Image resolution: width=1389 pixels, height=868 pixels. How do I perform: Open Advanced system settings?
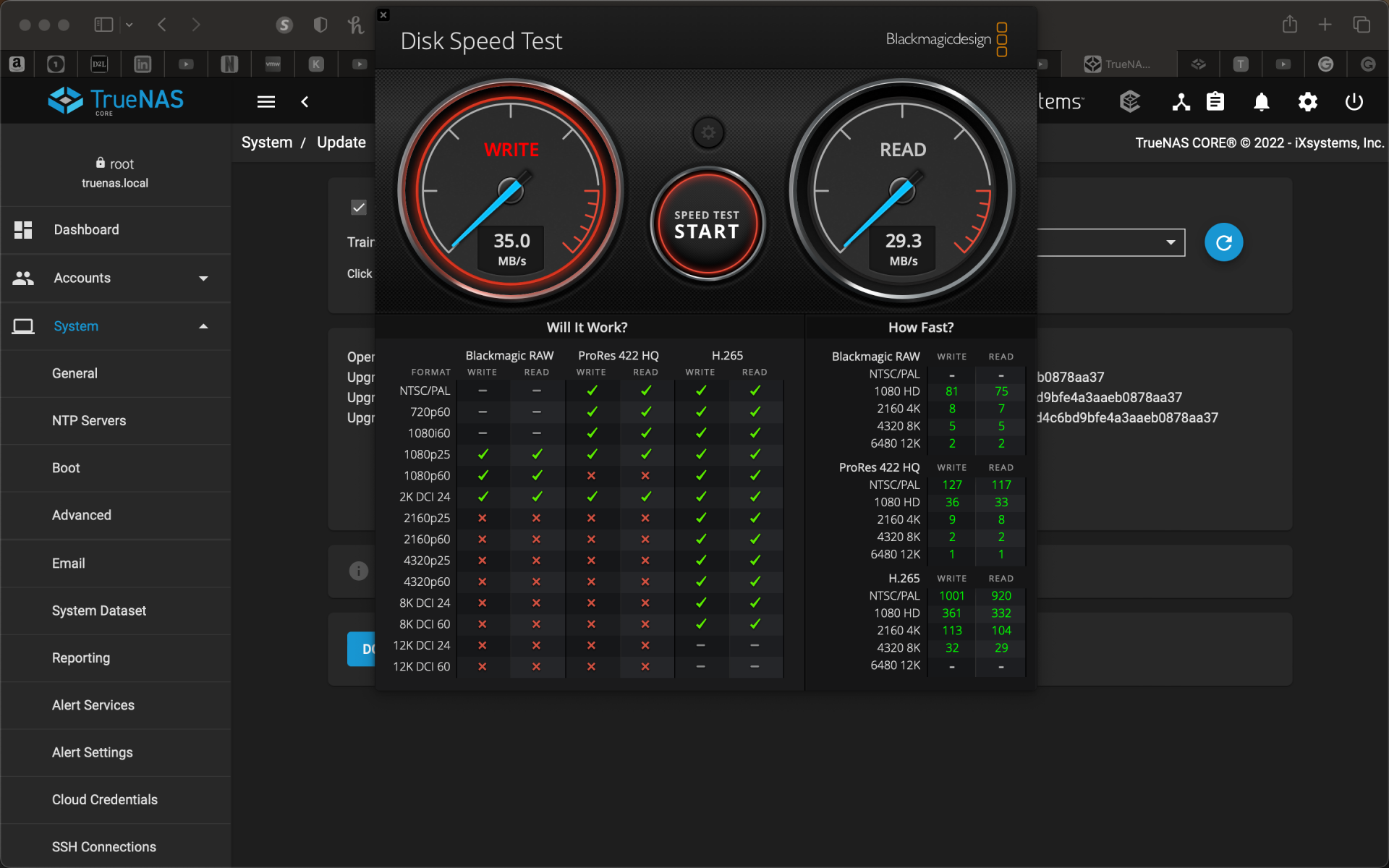116,515
